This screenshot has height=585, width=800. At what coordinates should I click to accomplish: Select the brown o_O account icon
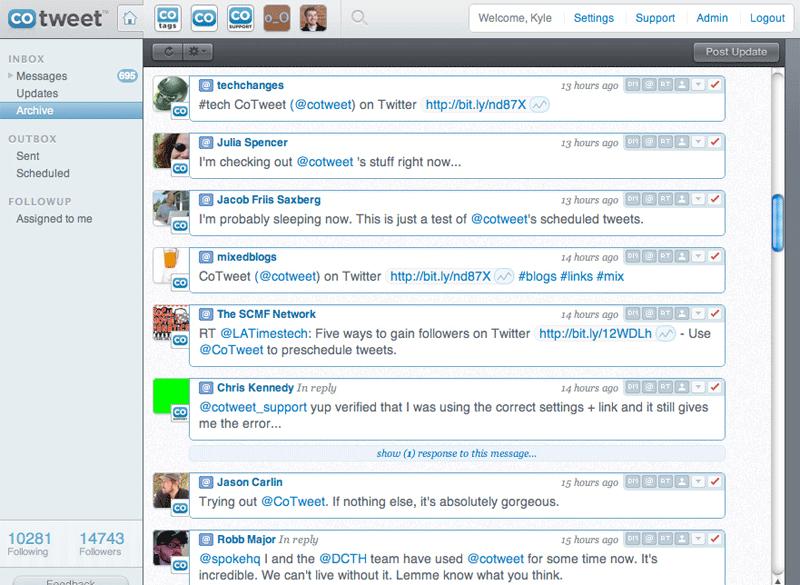pos(277,18)
